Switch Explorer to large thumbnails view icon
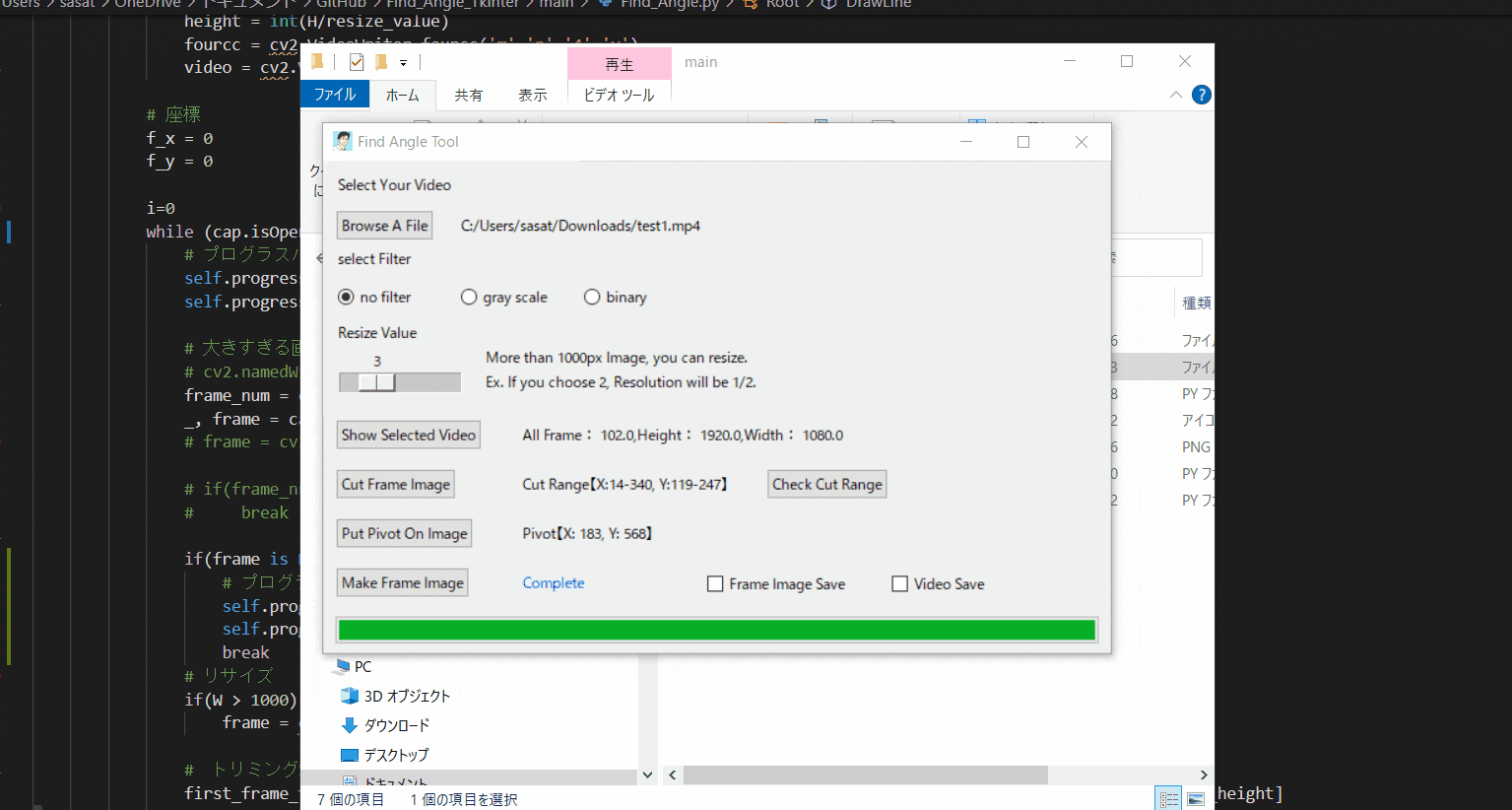 pos(1196,799)
